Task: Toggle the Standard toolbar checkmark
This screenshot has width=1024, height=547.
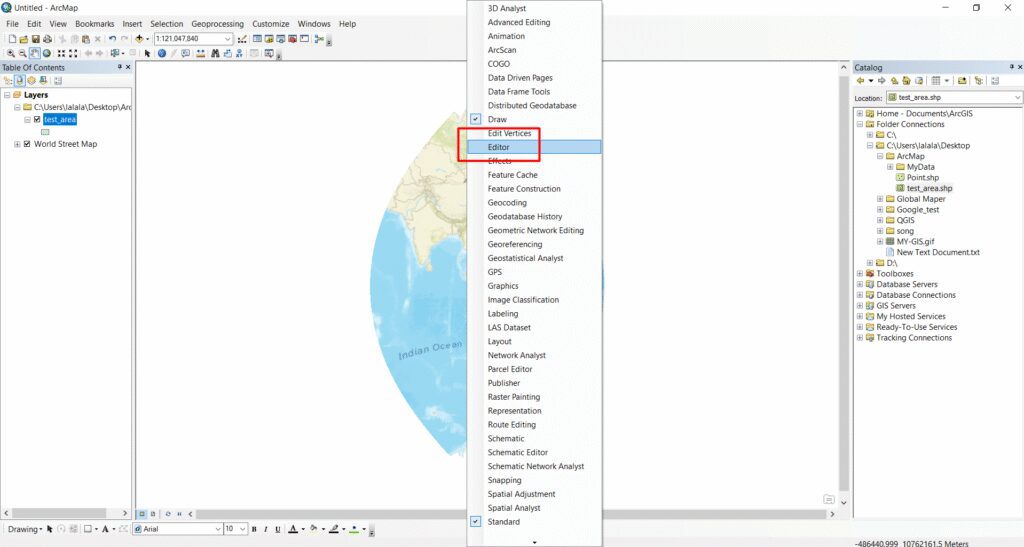Action: (475, 522)
